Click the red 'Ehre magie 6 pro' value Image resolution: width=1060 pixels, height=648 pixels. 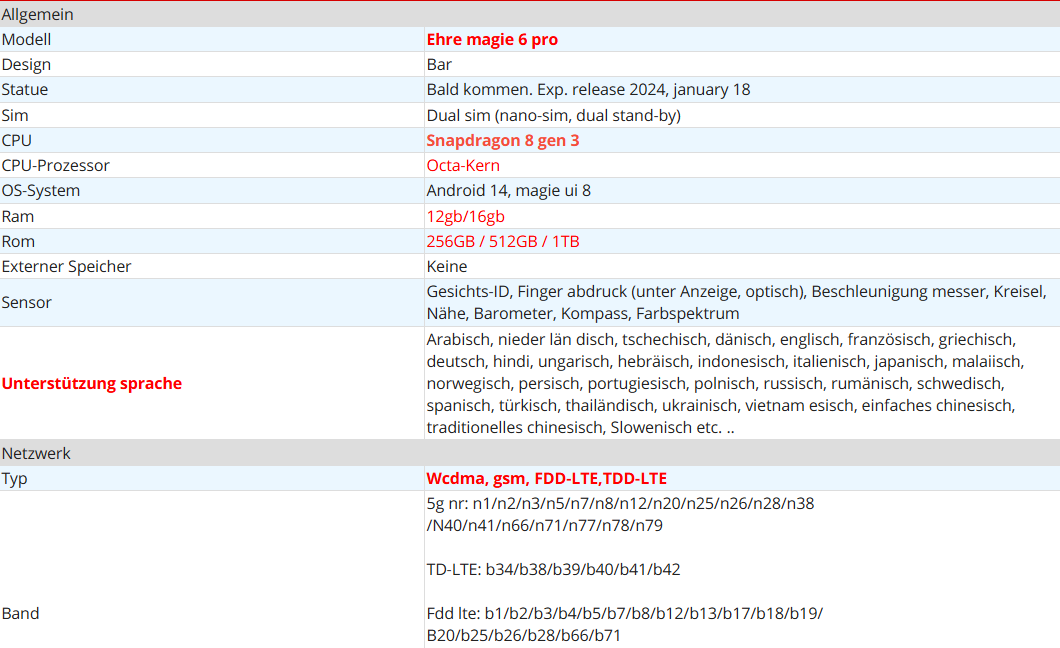[x=492, y=39]
